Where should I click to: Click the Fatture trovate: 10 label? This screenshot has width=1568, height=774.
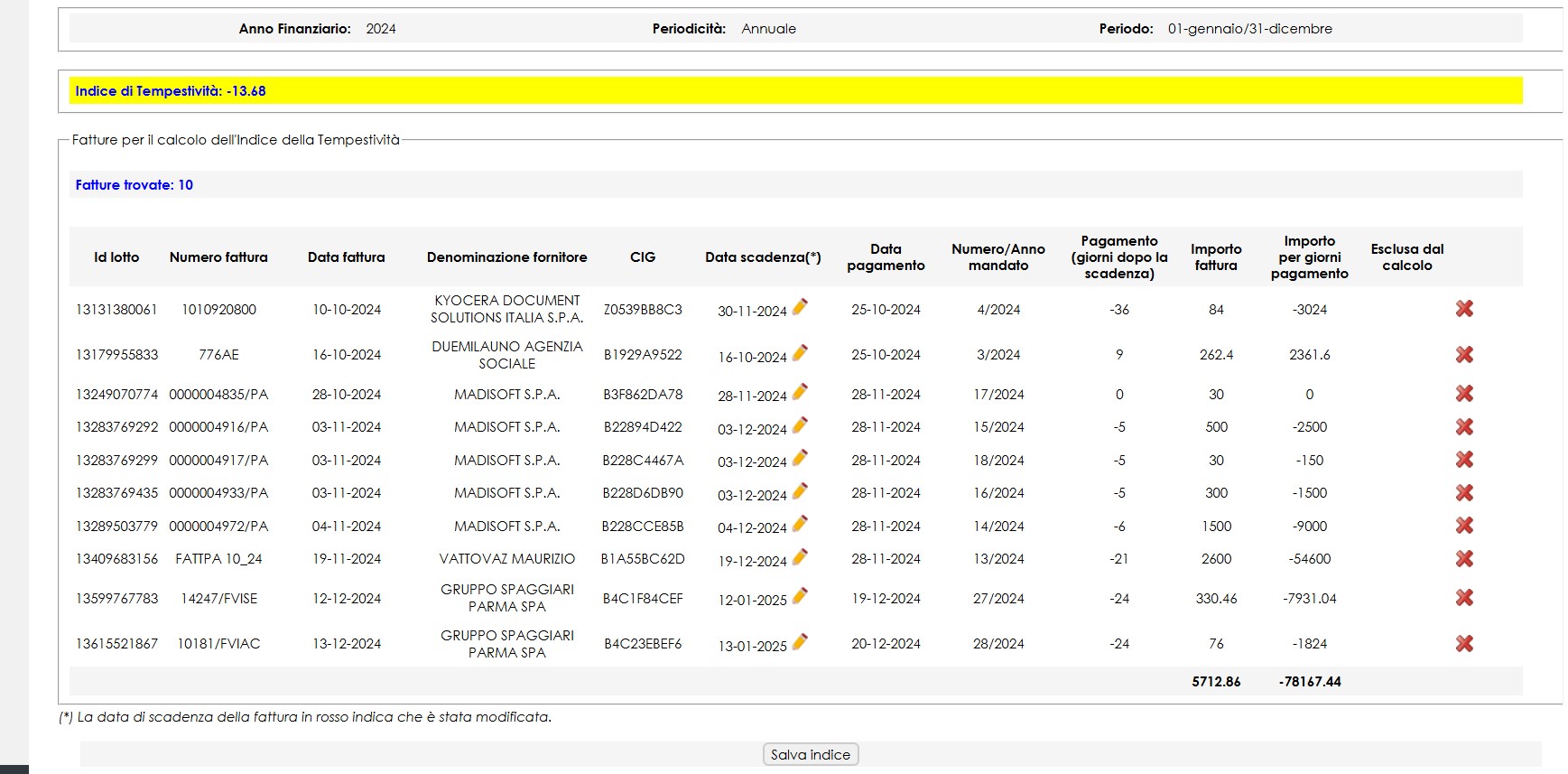(134, 185)
